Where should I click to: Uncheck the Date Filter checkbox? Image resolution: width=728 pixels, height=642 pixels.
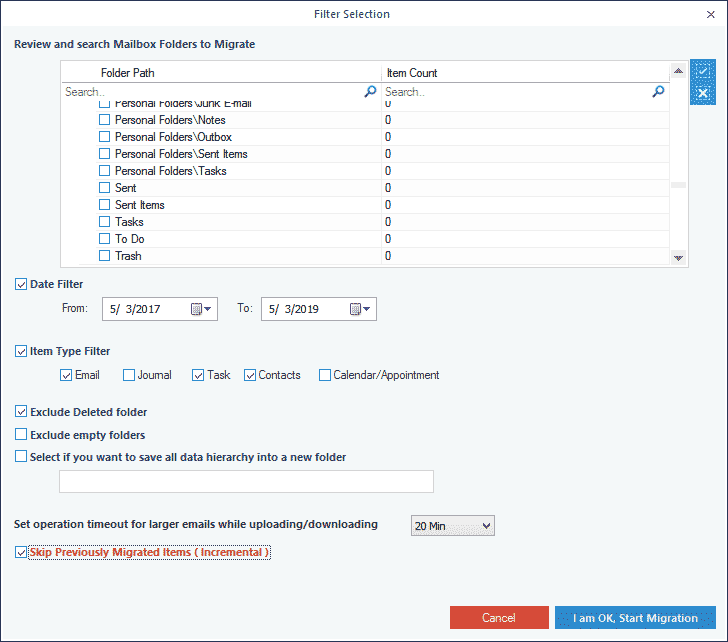[21, 284]
